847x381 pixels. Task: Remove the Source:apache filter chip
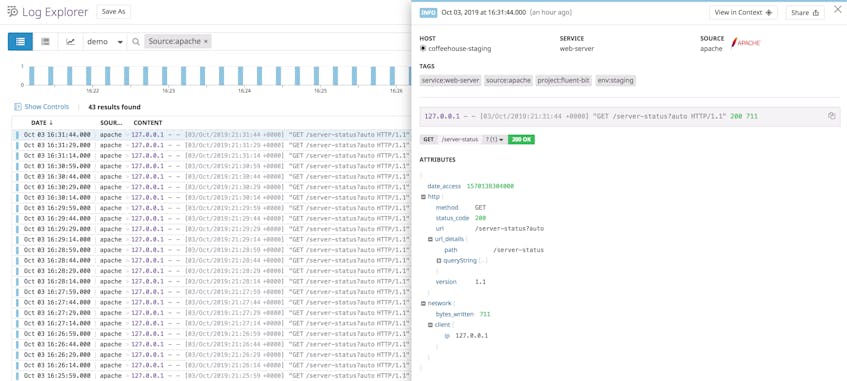tap(206, 42)
